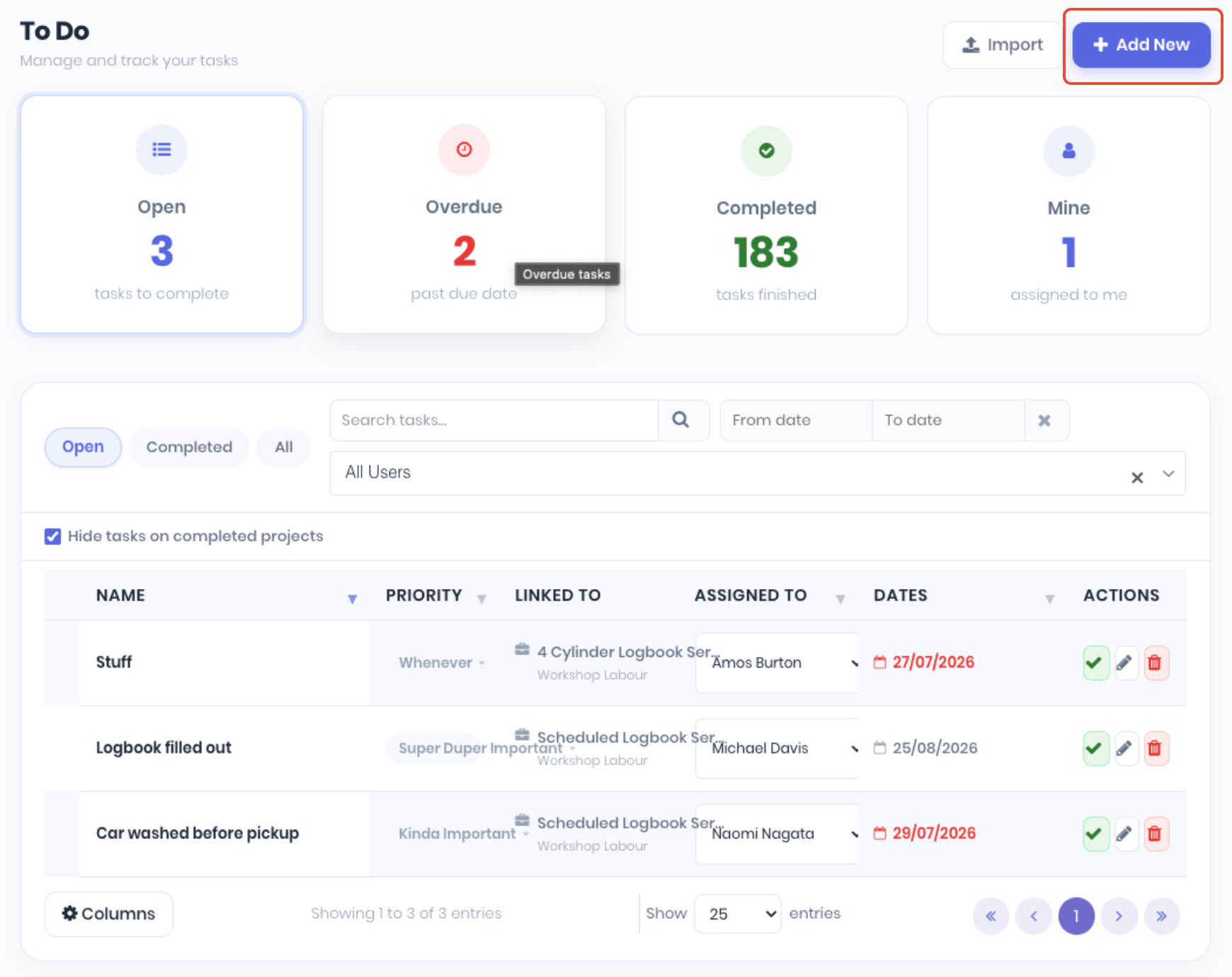Edit the Logbook filled out task
The width and height of the screenshot is (1232, 977).
point(1125,748)
